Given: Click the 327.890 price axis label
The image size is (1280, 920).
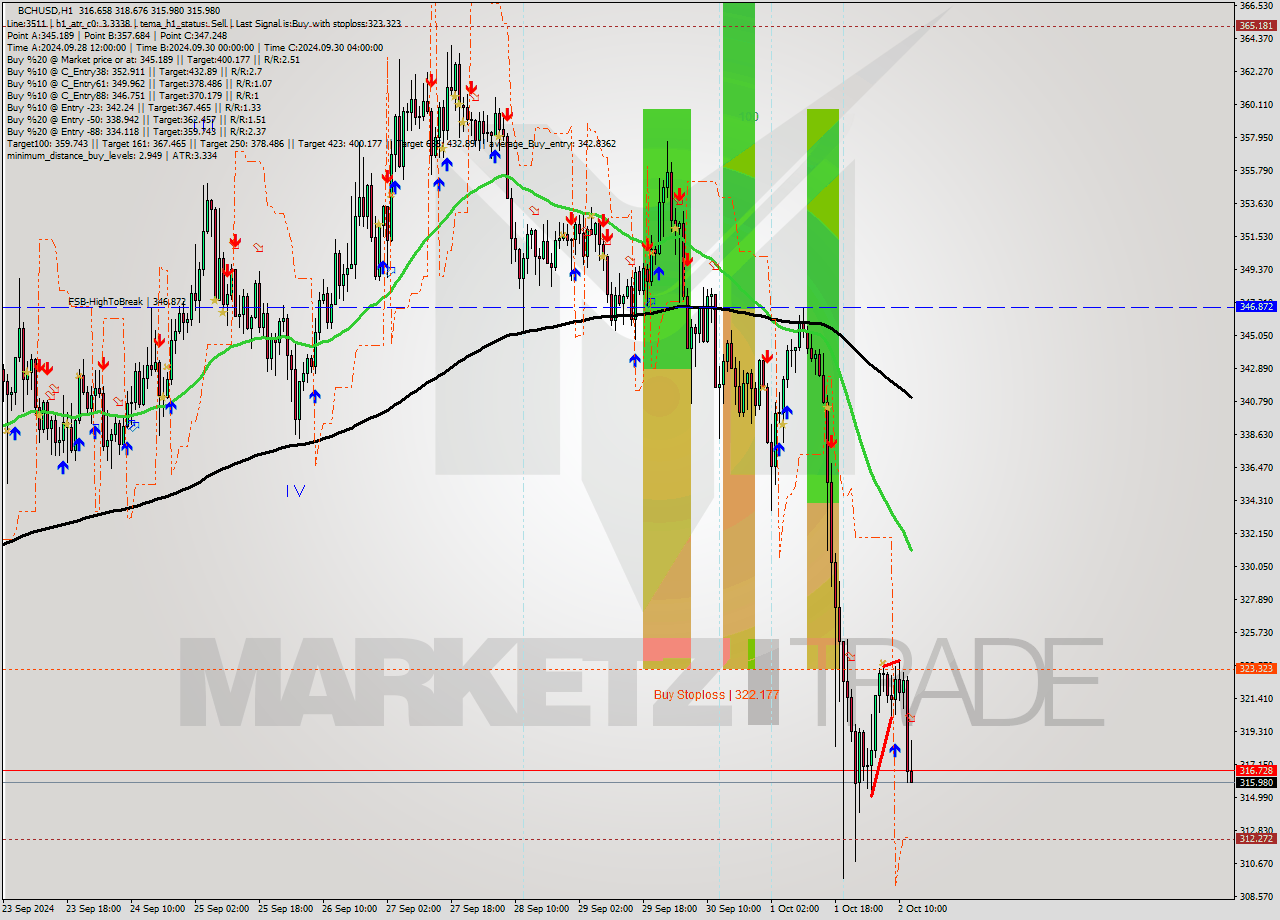Looking at the screenshot, I should pyautogui.click(x=1257, y=599).
